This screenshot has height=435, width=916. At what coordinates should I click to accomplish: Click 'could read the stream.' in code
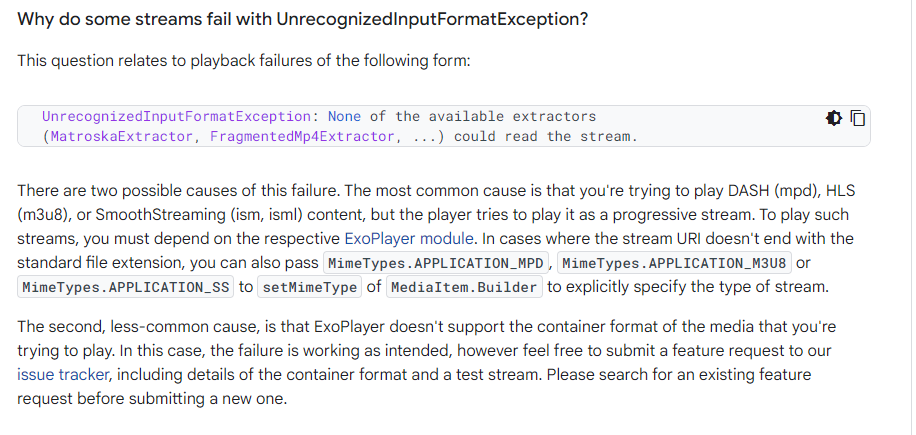tap(545, 137)
